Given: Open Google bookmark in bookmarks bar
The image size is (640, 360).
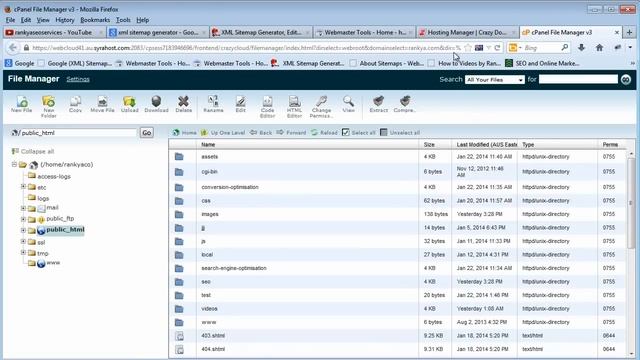Looking at the screenshot, I should coord(20,63).
